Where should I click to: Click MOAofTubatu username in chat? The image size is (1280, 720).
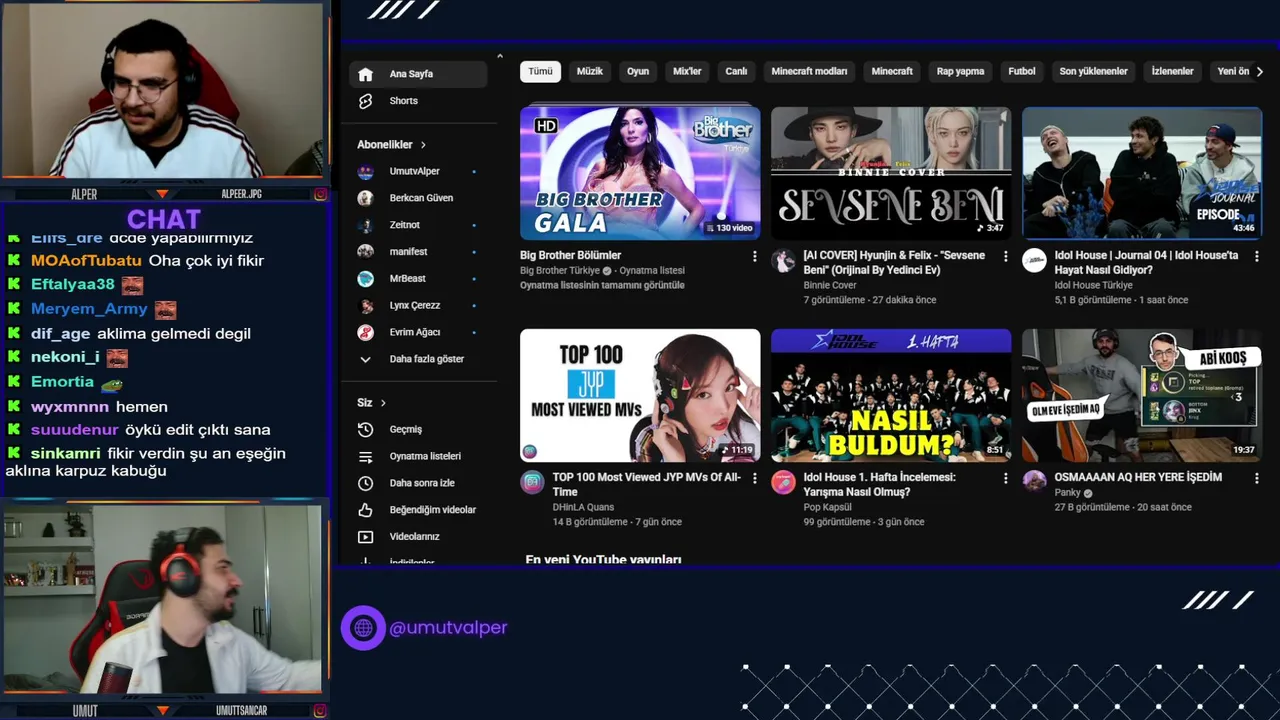point(86,261)
